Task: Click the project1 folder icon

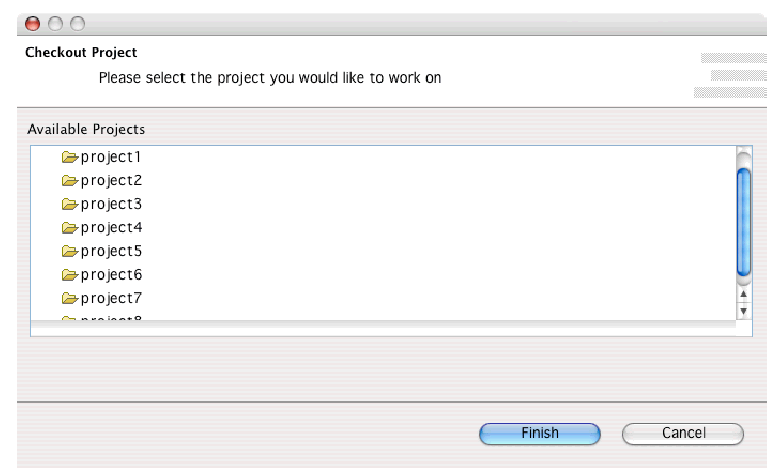Action: [x=70, y=157]
